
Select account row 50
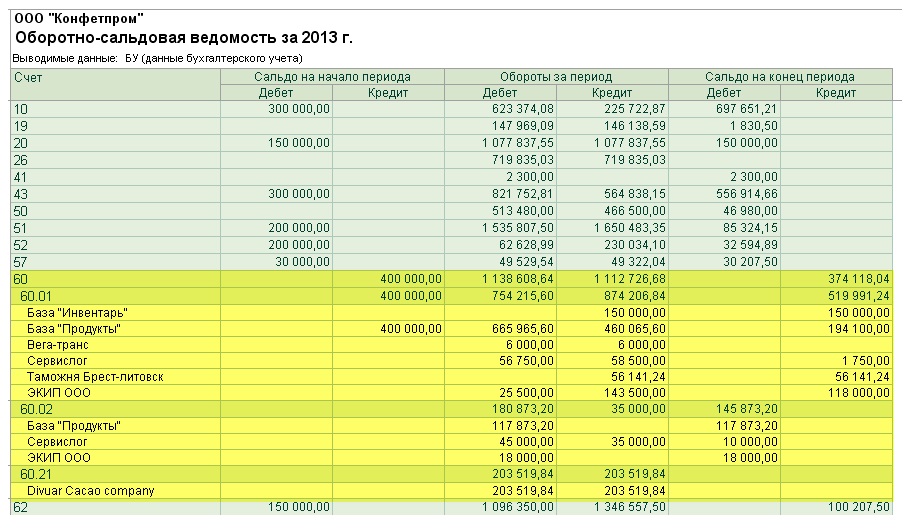pyautogui.click(x=452, y=211)
